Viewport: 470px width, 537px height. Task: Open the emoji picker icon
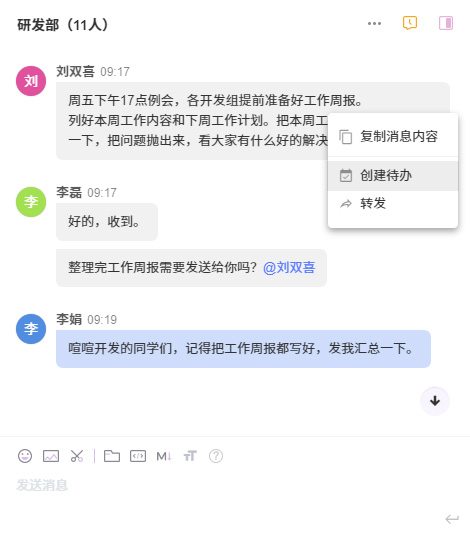tap(25, 456)
